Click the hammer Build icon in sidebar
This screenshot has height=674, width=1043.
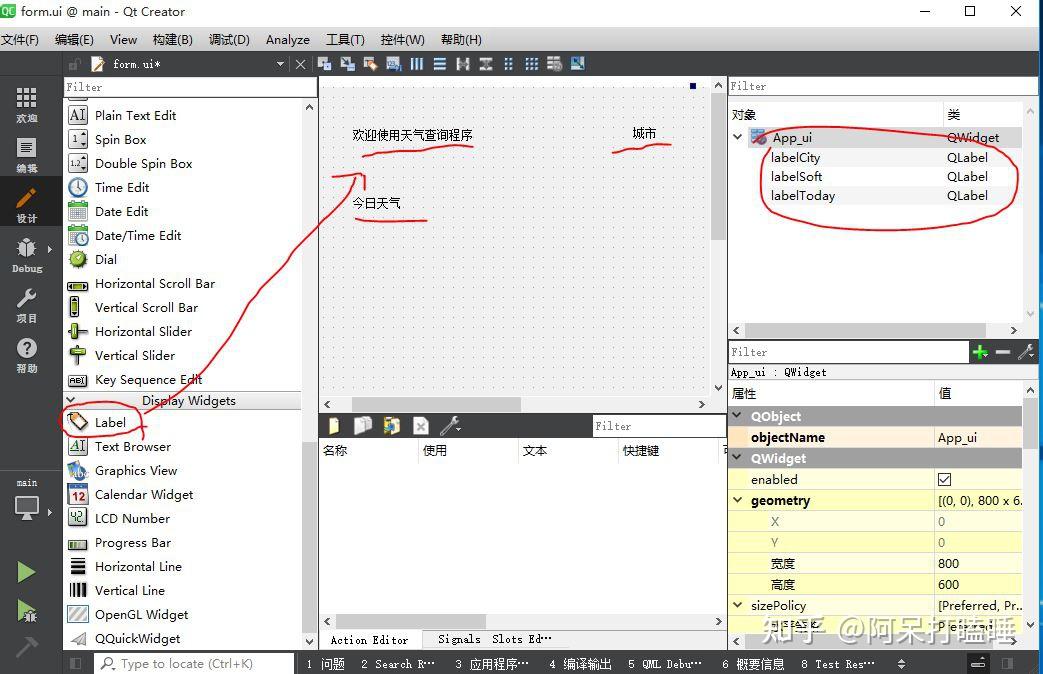tap(26, 646)
